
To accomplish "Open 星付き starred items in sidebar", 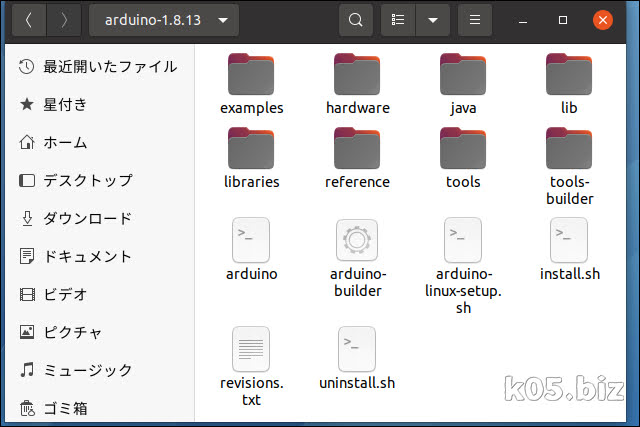I will 100,105.
